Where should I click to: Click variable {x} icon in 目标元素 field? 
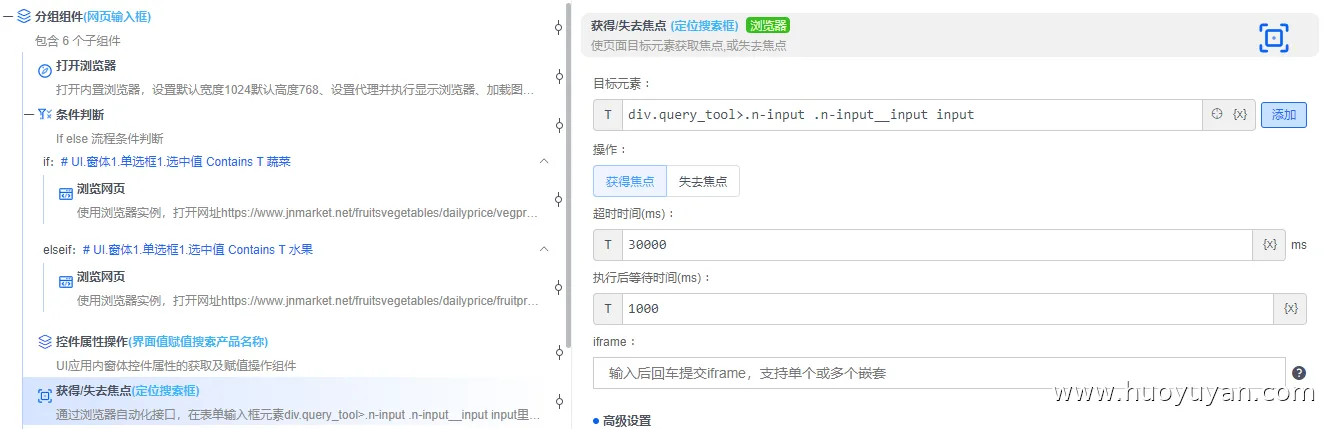(x=1240, y=115)
